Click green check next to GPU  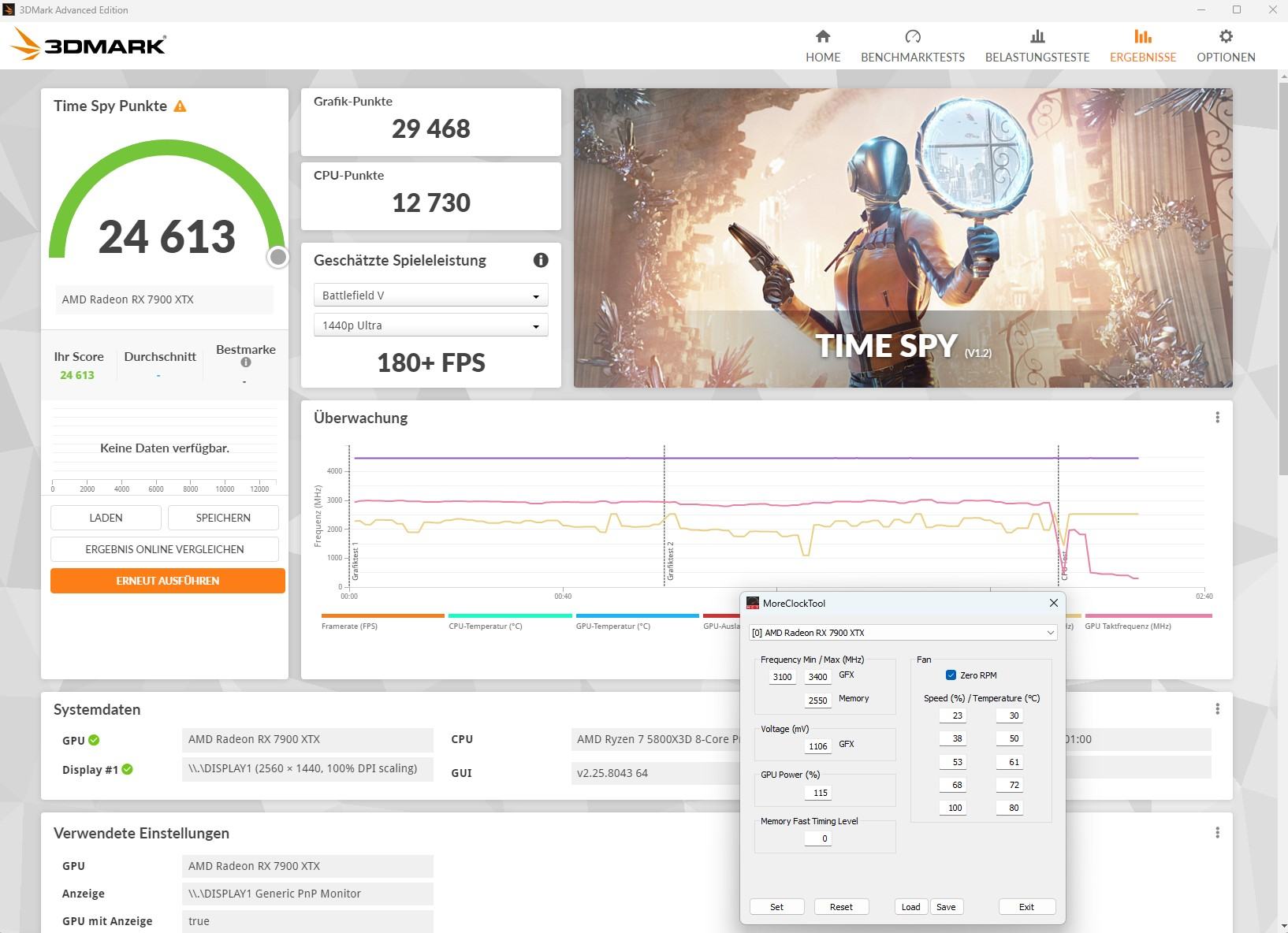(x=95, y=740)
